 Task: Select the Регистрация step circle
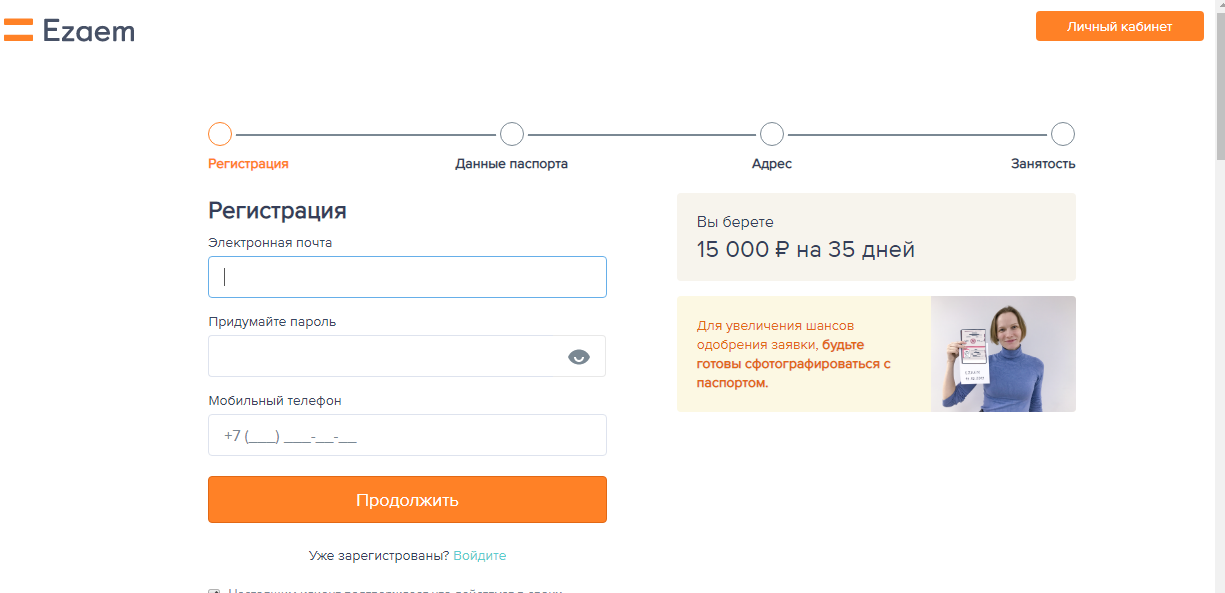click(x=220, y=134)
